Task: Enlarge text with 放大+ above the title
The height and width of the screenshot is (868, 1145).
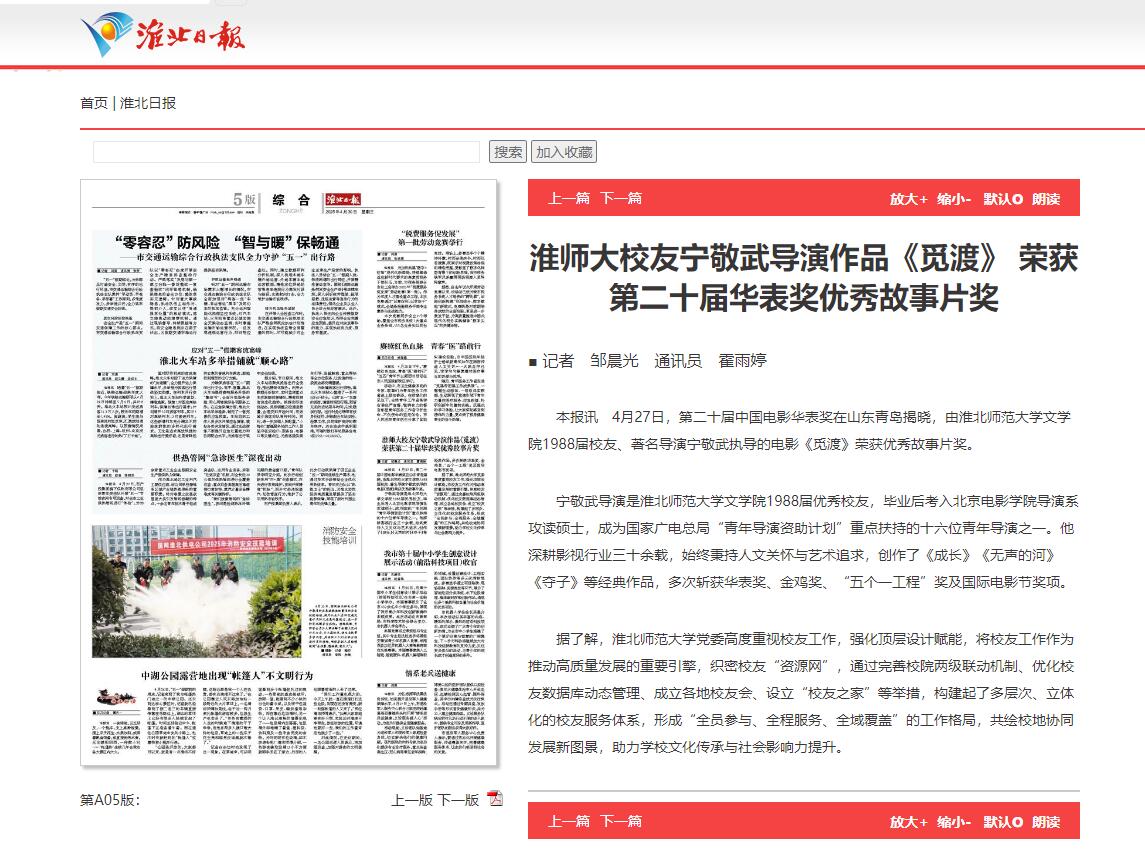Action: pyautogui.click(x=909, y=199)
